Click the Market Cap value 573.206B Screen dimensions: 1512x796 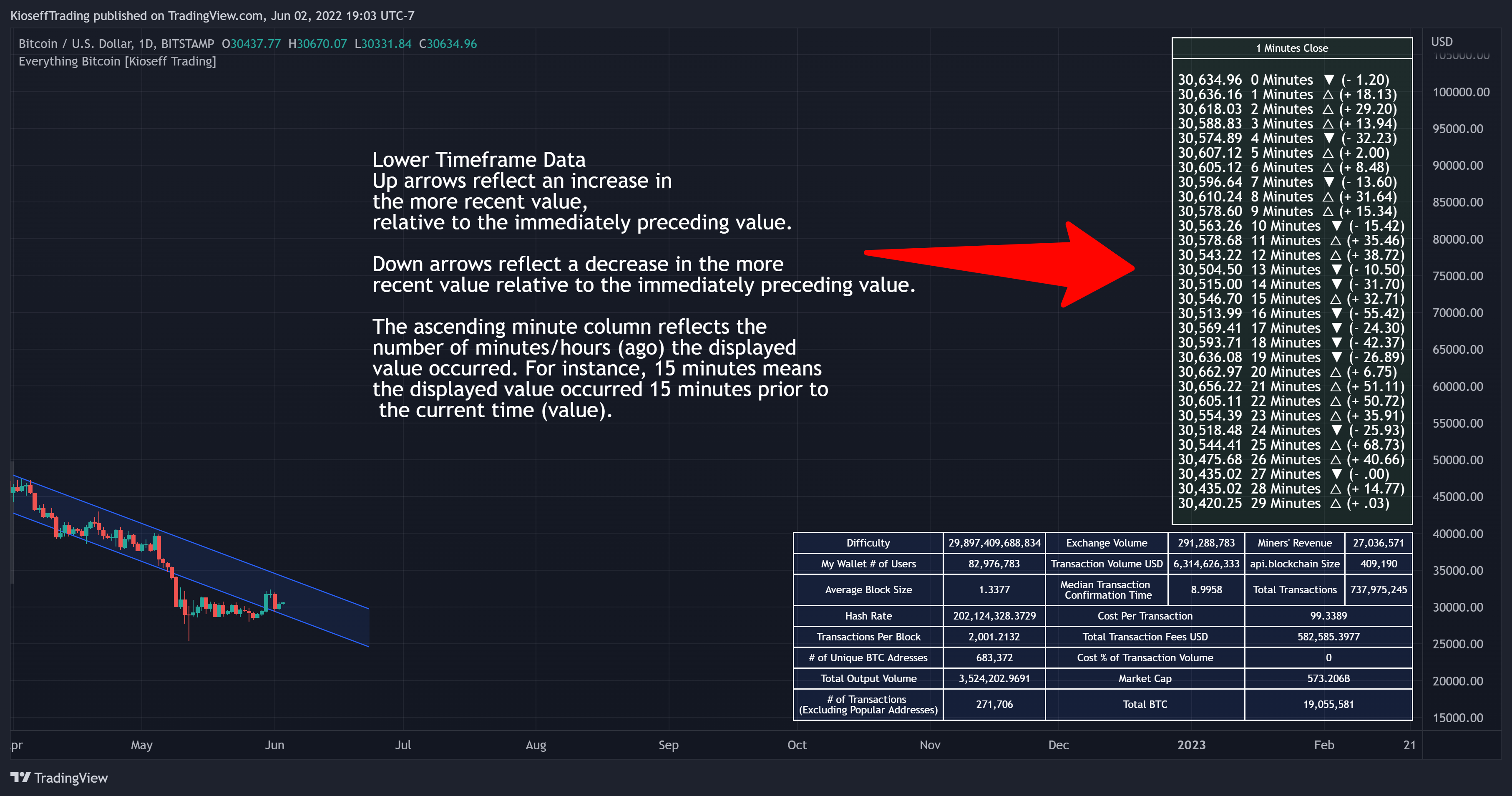[1328, 678]
